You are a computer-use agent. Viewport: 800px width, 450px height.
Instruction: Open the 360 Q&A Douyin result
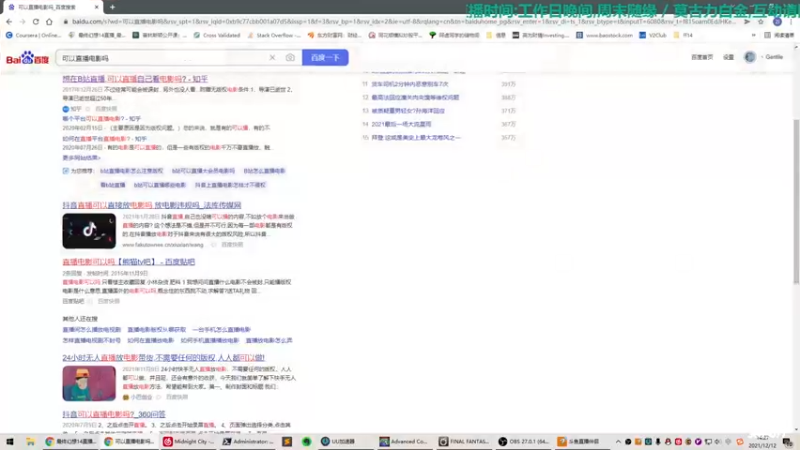(x=114, y=414)
